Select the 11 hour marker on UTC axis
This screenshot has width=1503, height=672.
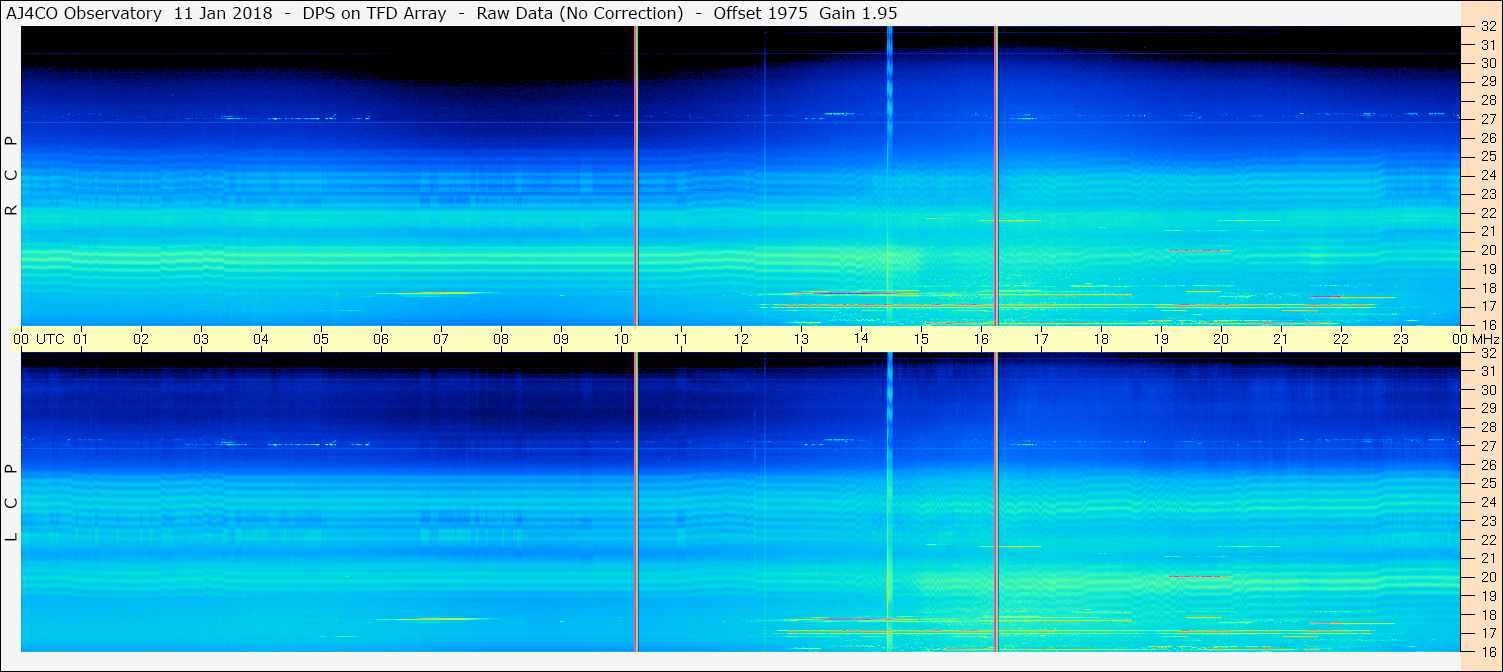[x=681, y=339]
